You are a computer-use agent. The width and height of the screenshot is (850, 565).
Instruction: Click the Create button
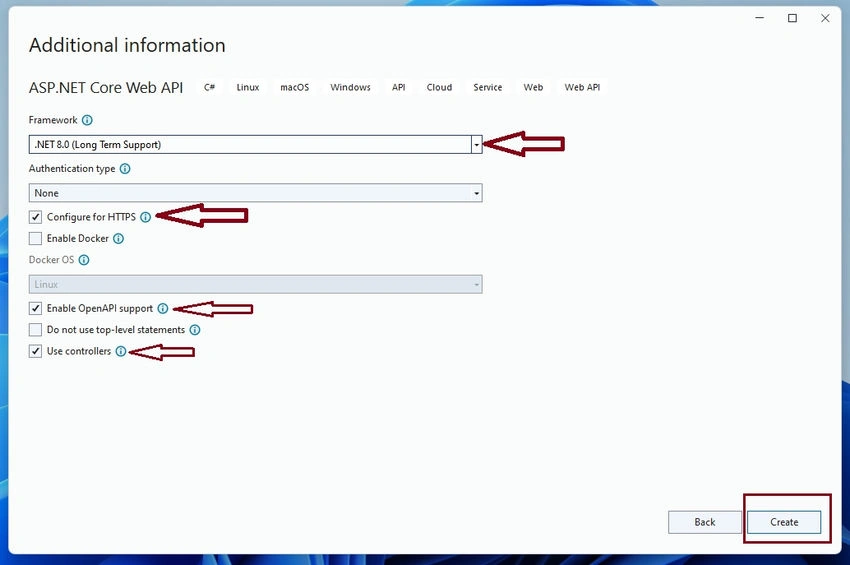(x=784, y=522)
